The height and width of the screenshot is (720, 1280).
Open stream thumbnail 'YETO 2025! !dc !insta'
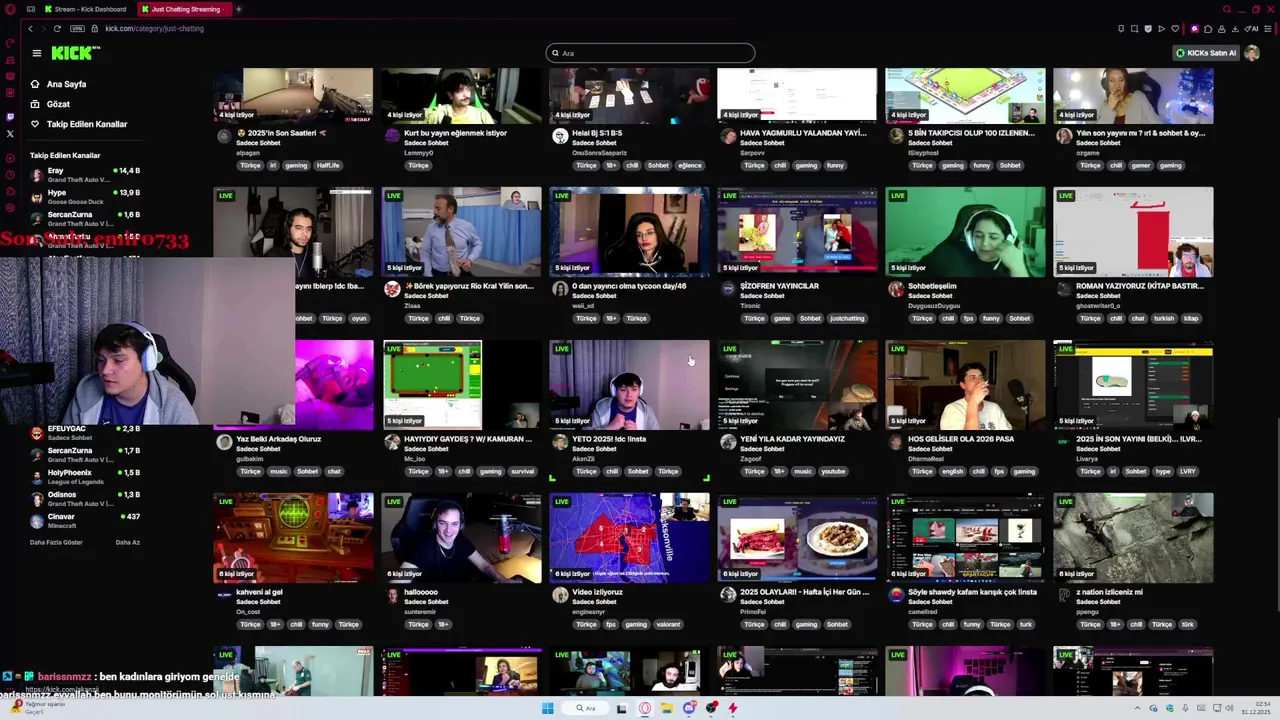coord(629,384)
